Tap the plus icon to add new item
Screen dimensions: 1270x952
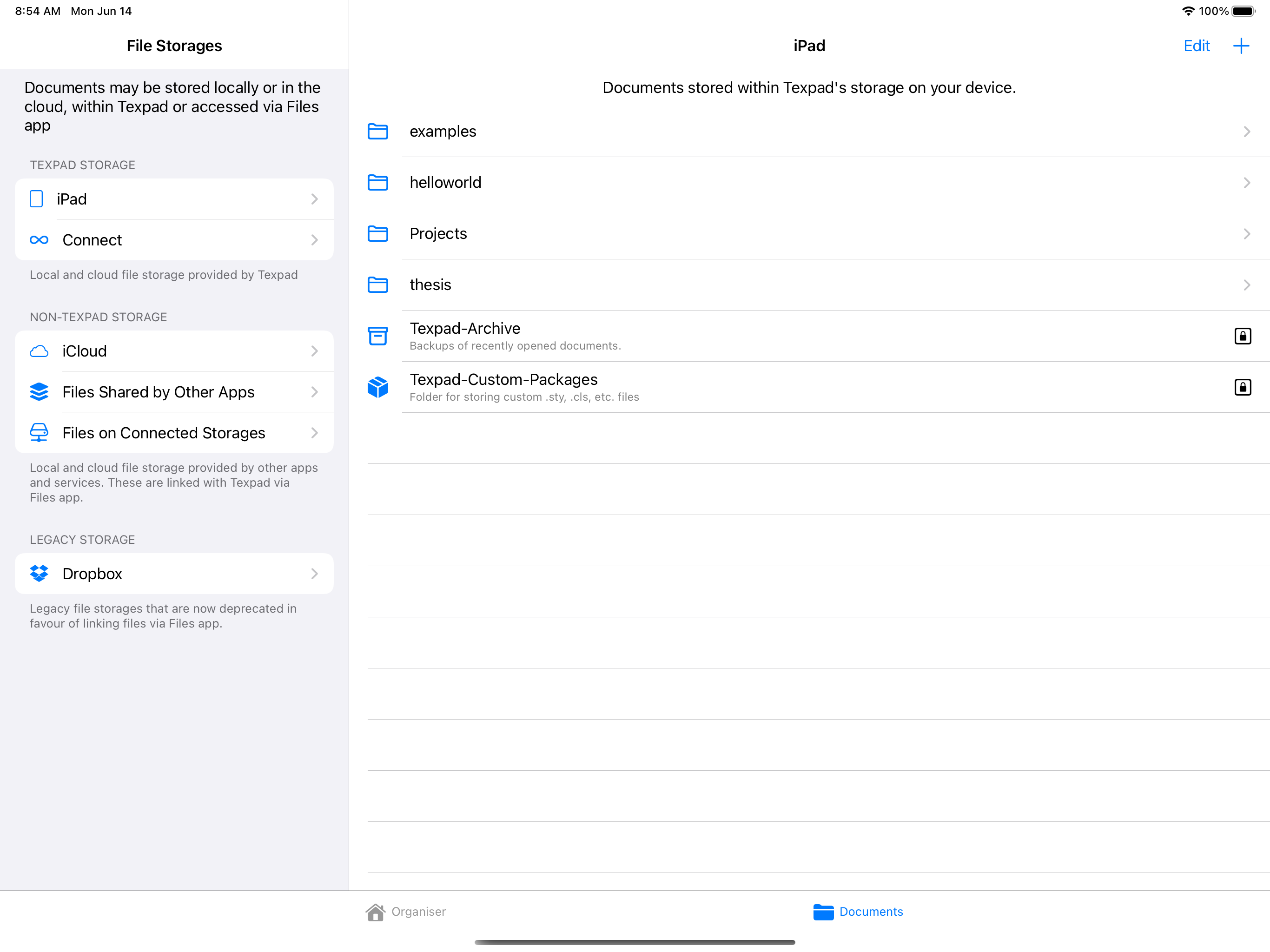1241,46
